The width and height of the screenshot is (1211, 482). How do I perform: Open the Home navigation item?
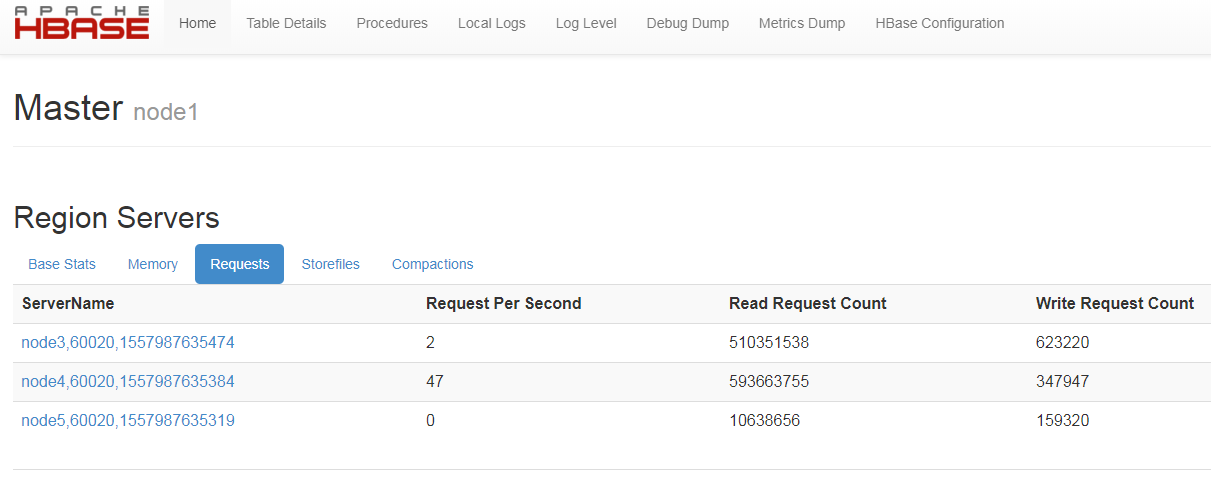point(197,23)
